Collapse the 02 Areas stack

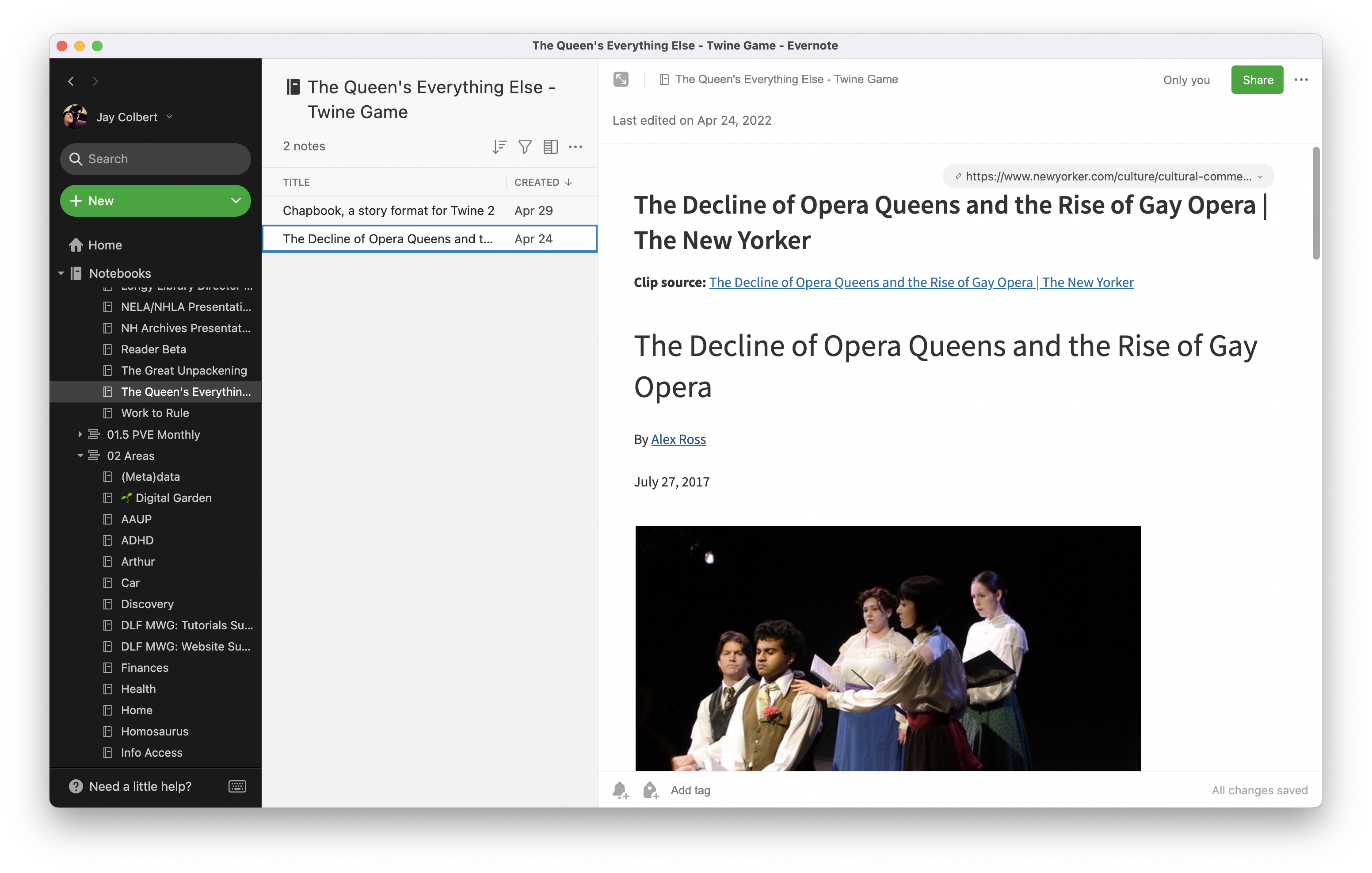click(80, 456)
